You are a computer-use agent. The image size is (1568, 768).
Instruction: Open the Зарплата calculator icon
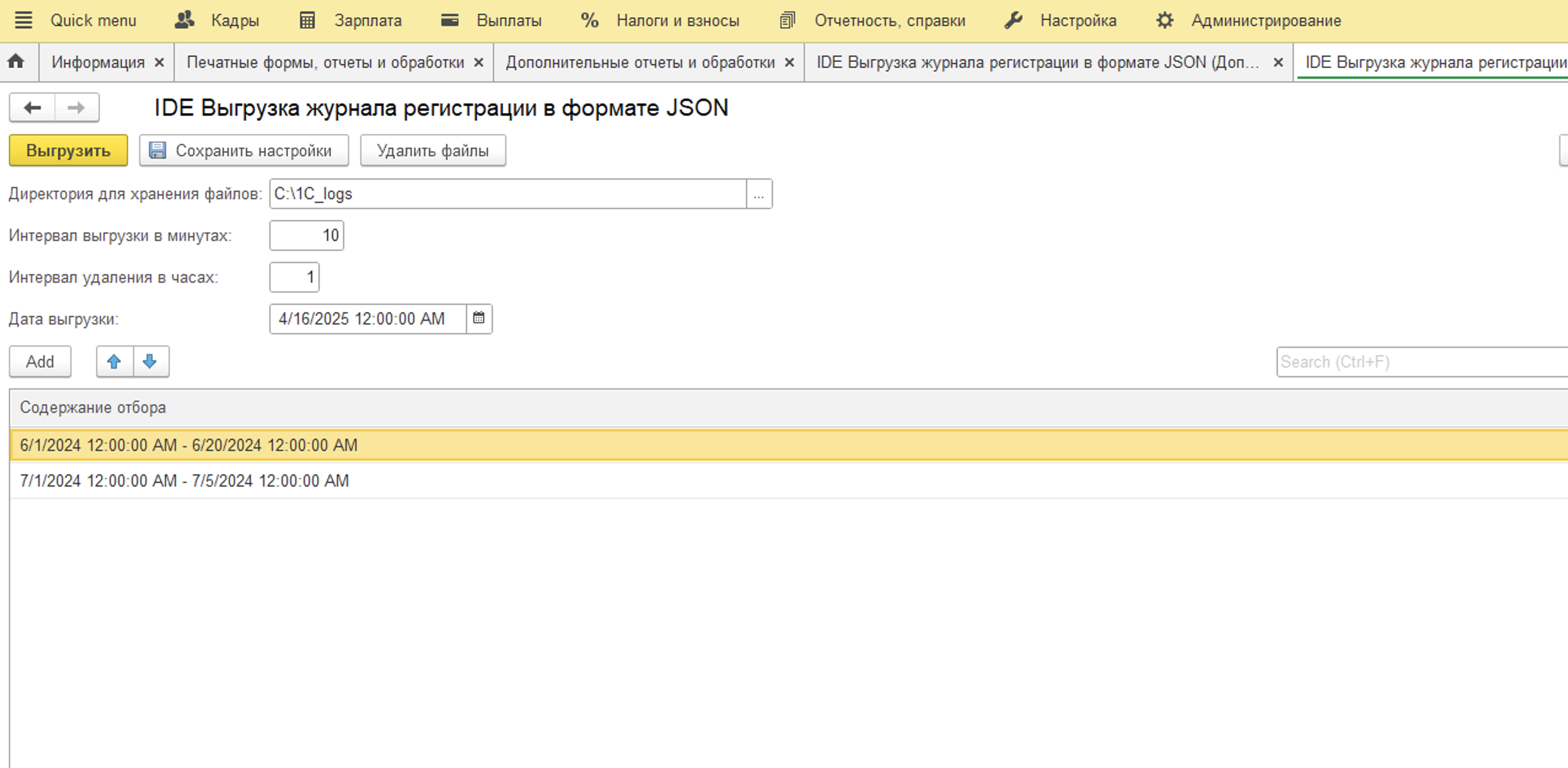pos(307,20)
